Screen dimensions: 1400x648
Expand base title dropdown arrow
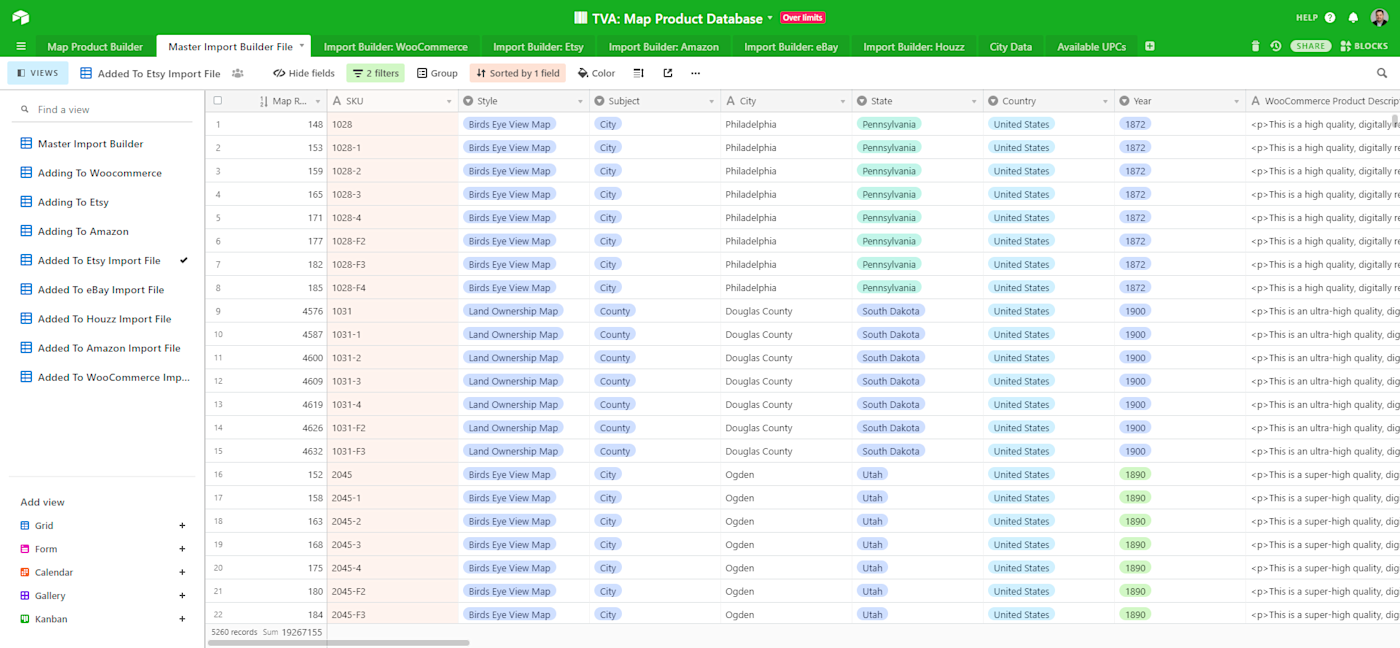tap(770, 18)
